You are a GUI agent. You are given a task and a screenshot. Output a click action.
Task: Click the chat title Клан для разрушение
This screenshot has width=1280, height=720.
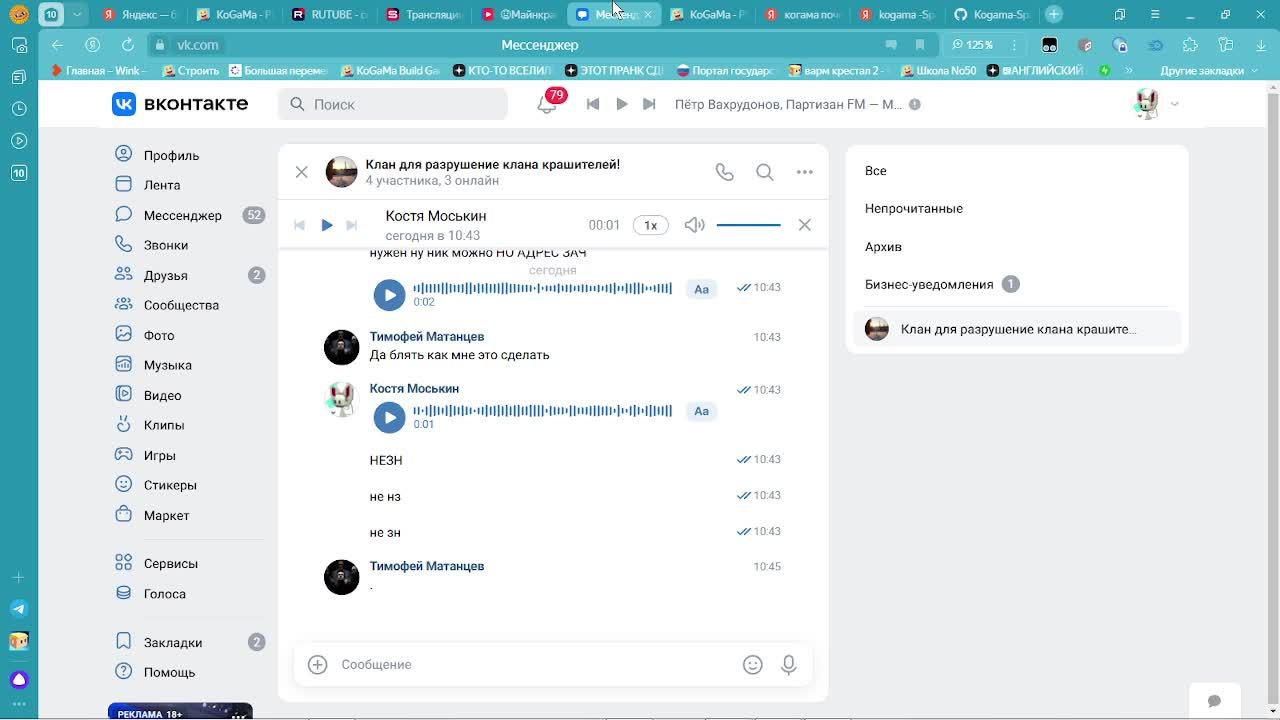[x=492, y=164]
